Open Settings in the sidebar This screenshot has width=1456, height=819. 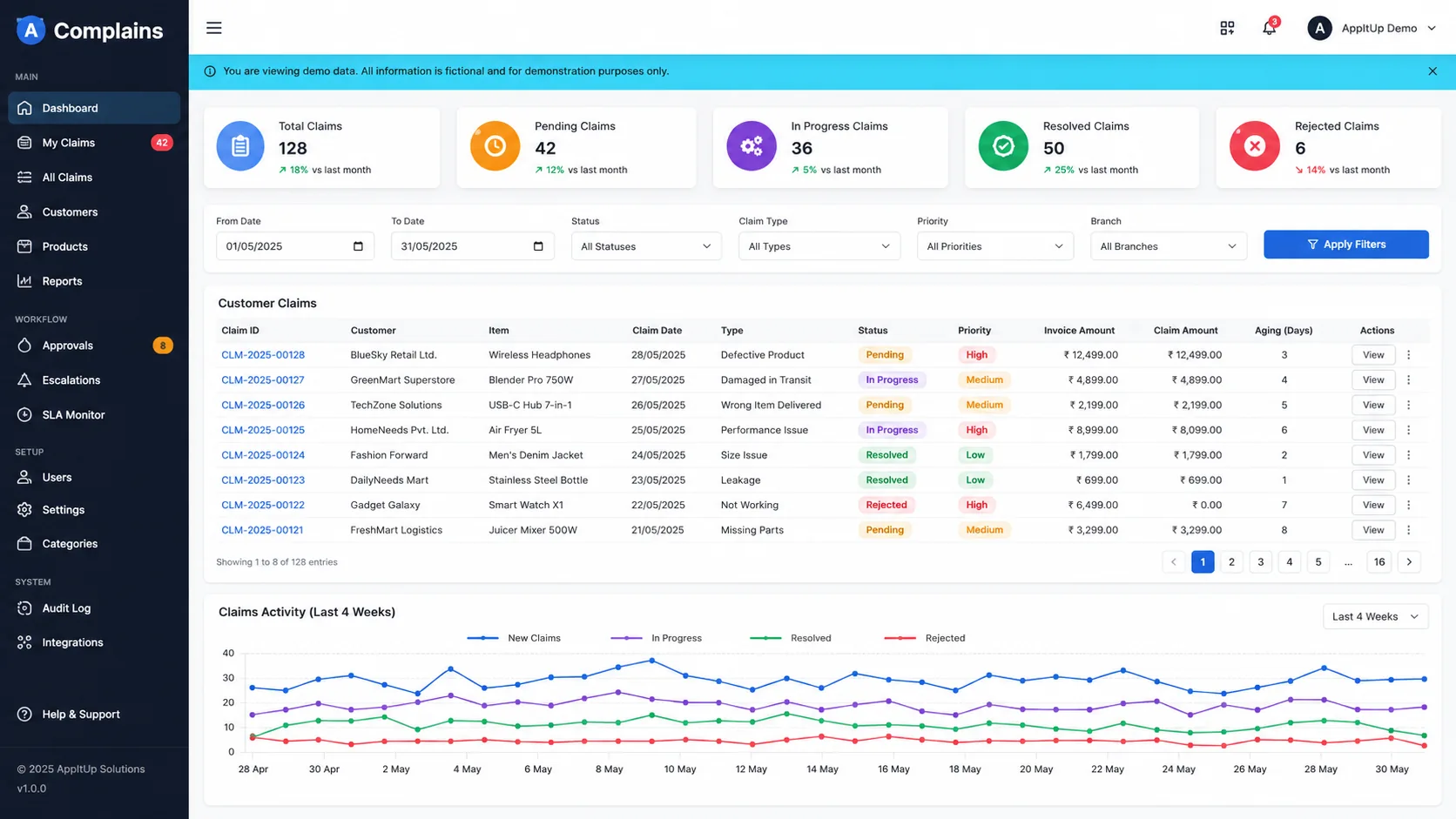pos(94,510)
